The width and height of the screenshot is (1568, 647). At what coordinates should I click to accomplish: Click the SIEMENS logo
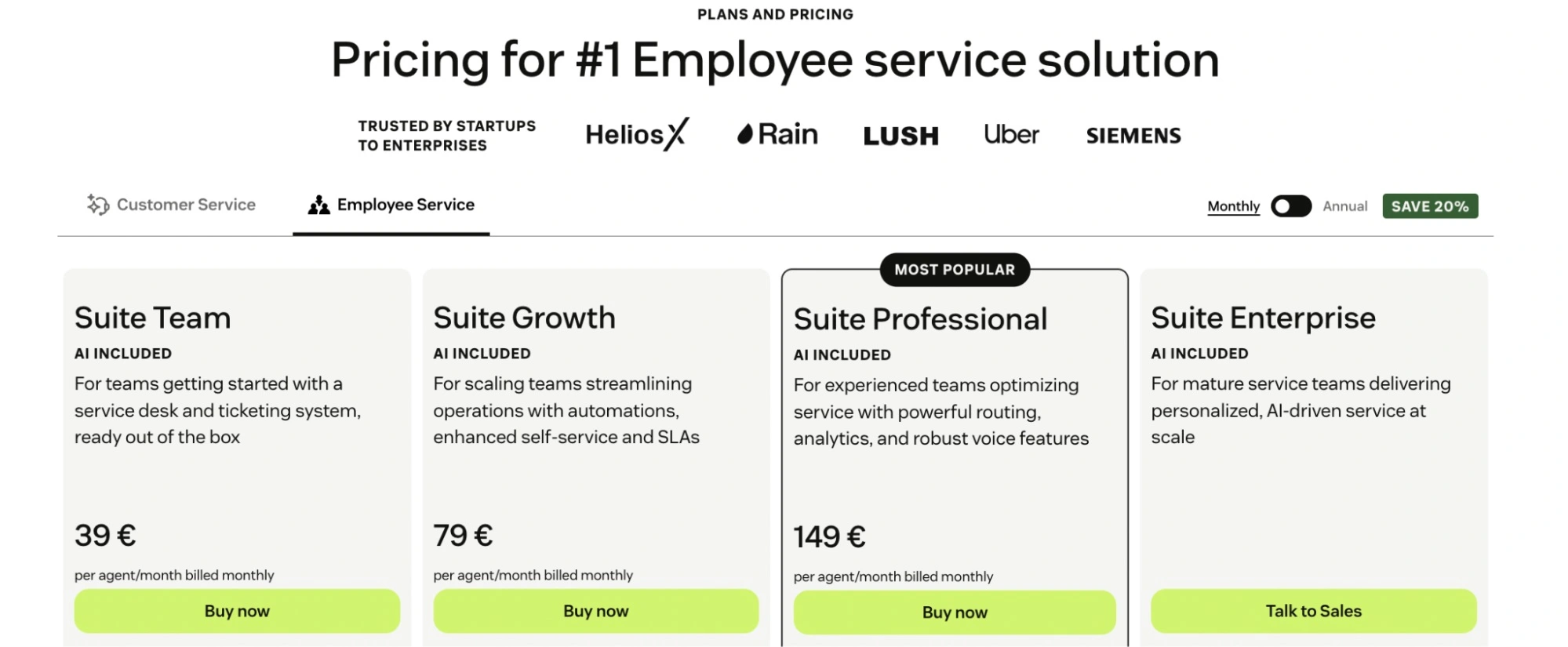[x=1133, y=135]
